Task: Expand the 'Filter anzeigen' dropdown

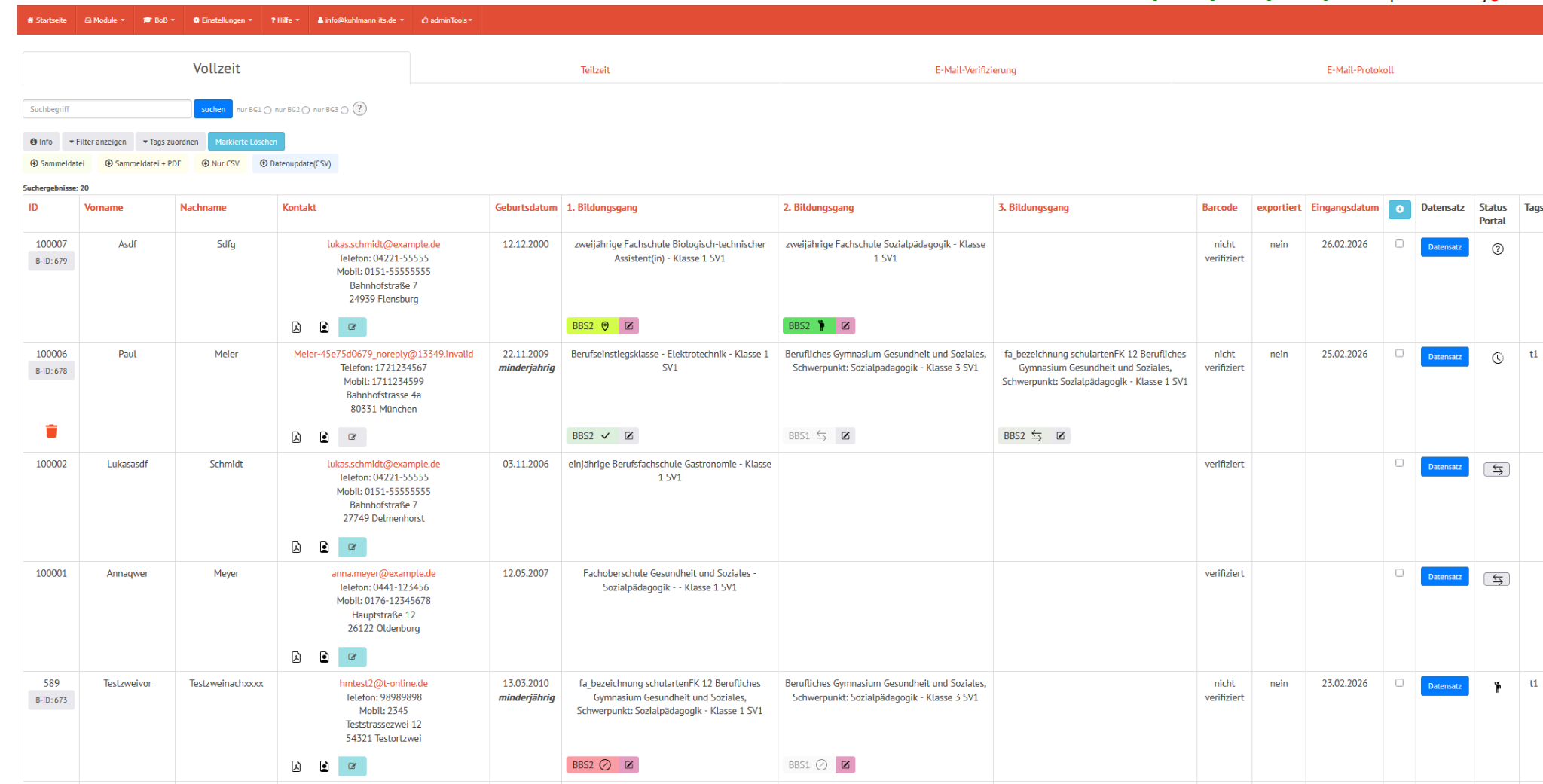Action: point(98,142)
